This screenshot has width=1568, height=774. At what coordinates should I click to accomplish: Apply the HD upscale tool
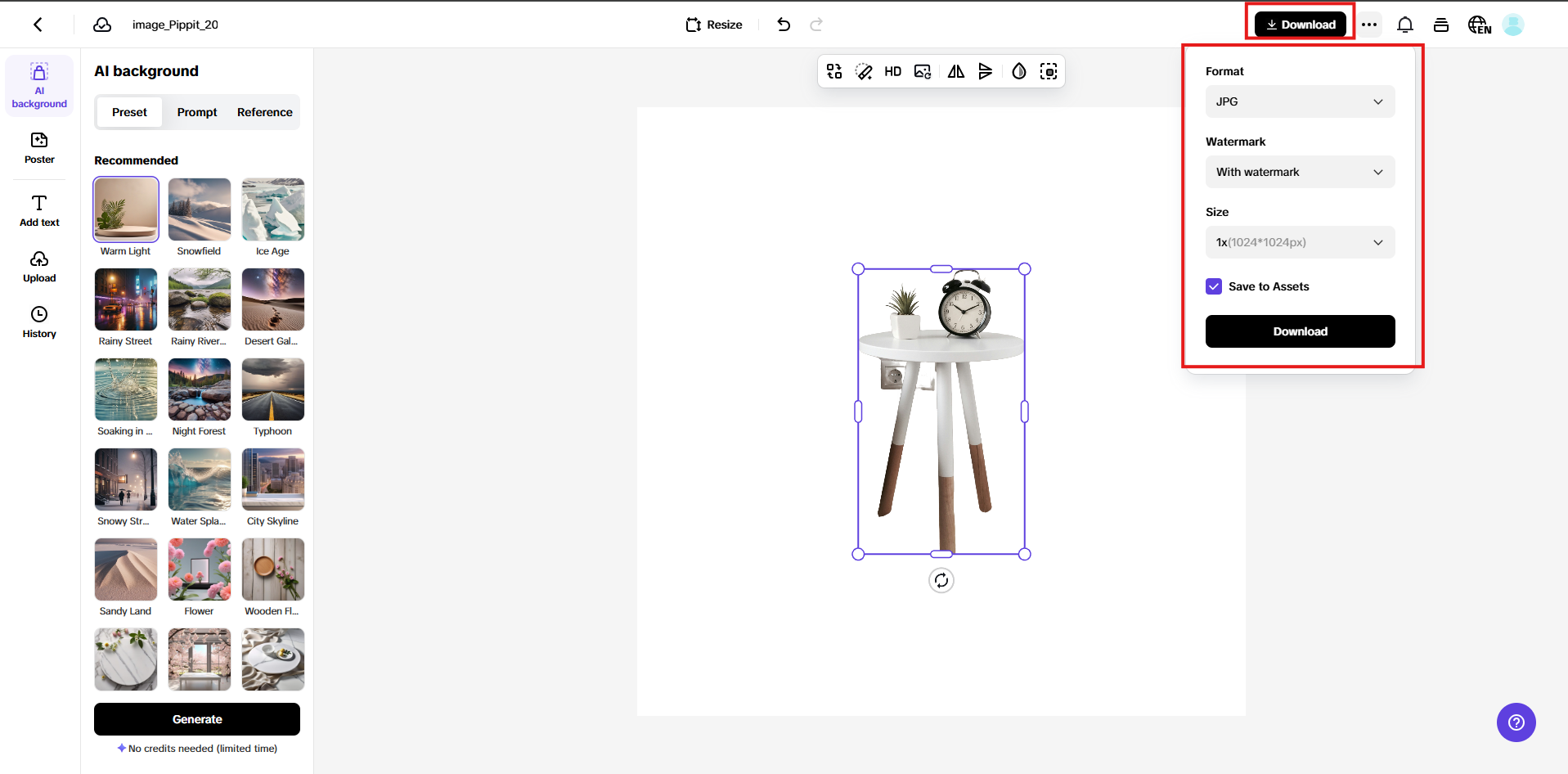893,71
